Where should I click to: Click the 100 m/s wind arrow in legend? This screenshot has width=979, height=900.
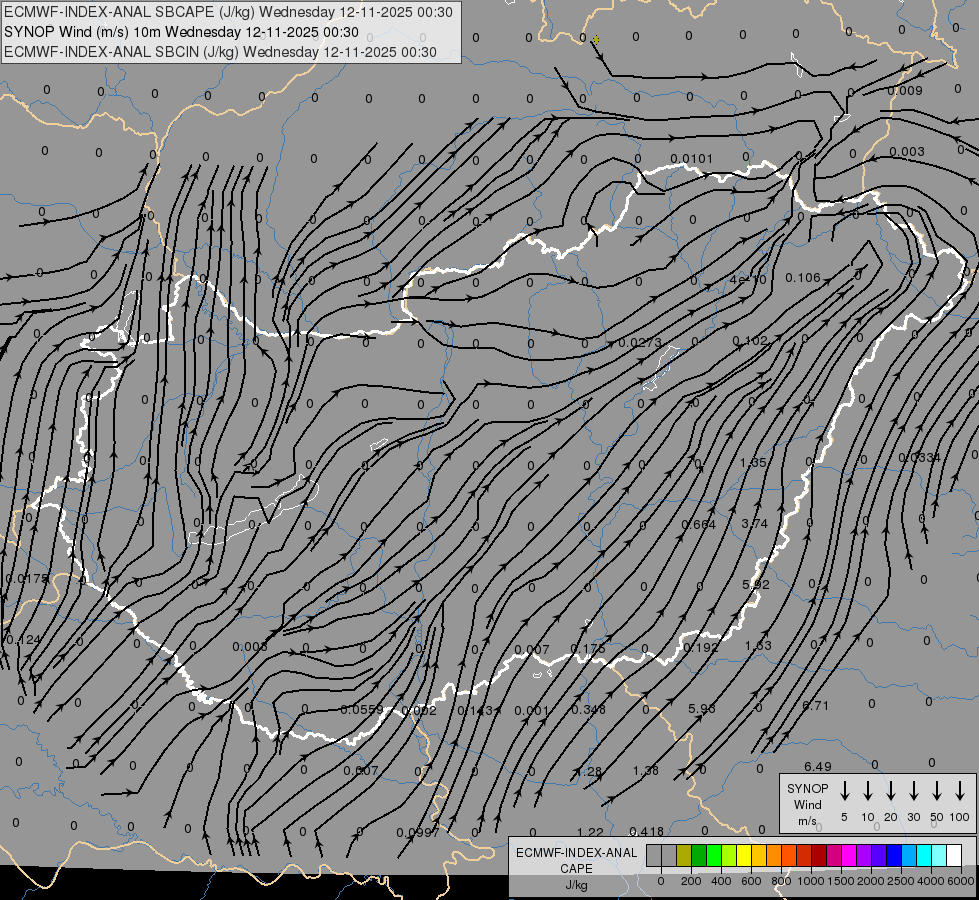[x=960, y=791]
